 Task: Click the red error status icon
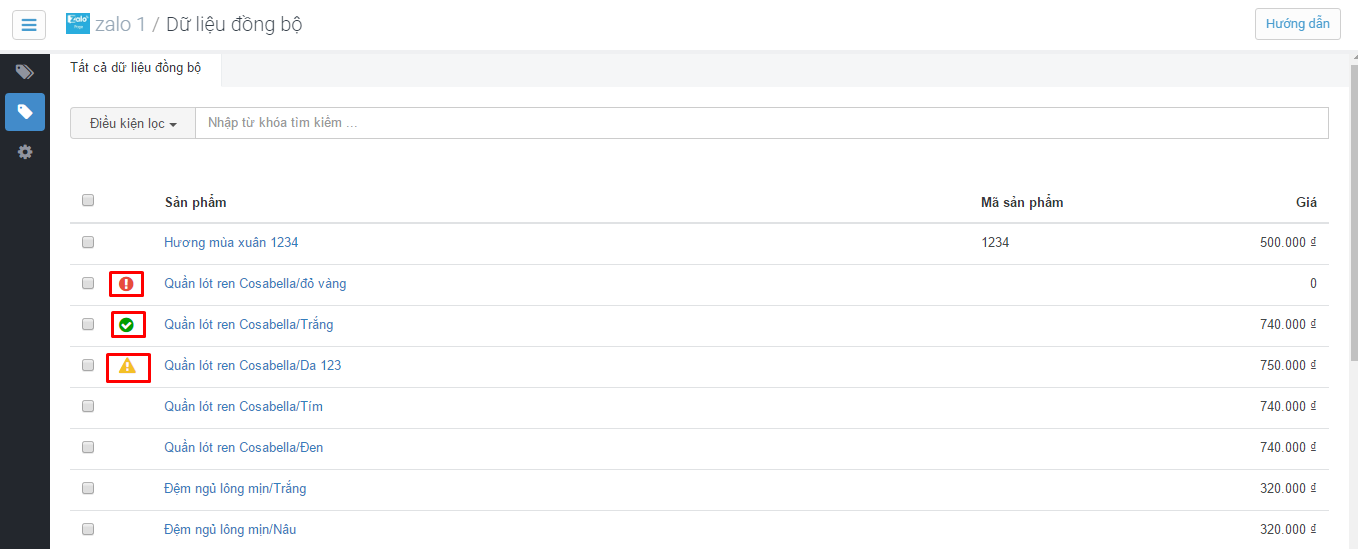(126, 284)
